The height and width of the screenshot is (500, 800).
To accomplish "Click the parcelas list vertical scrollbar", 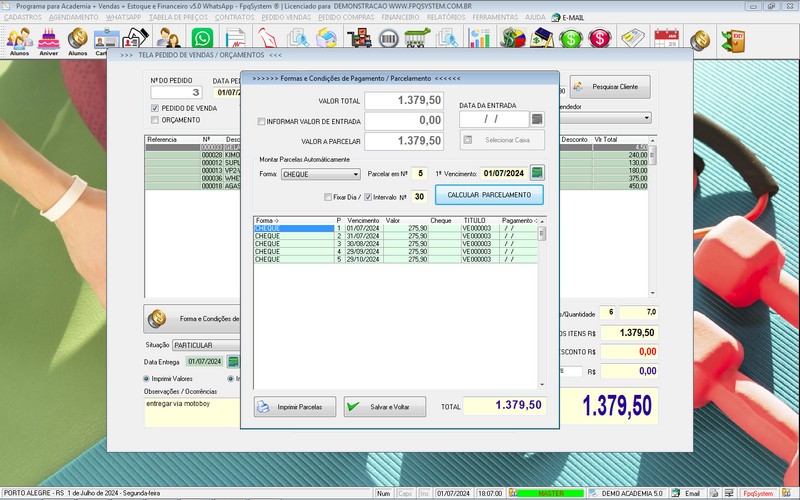I will pyautogui.click(x=542, y=303).
